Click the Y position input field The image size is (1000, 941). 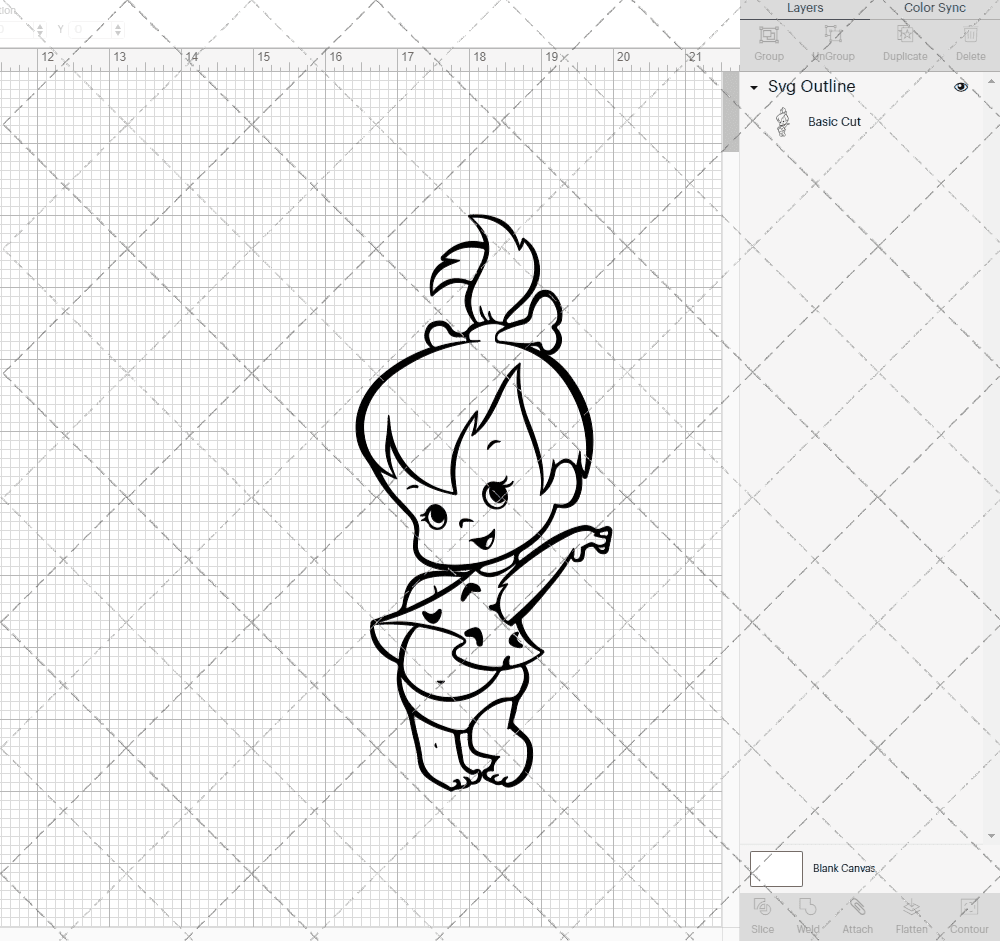91,29
